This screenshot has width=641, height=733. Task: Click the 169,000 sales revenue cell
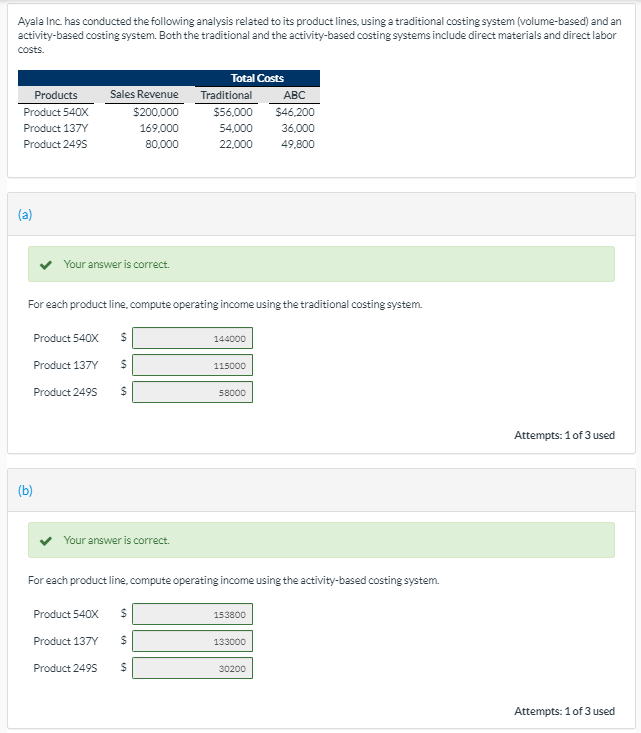click(x=159, y=128)
